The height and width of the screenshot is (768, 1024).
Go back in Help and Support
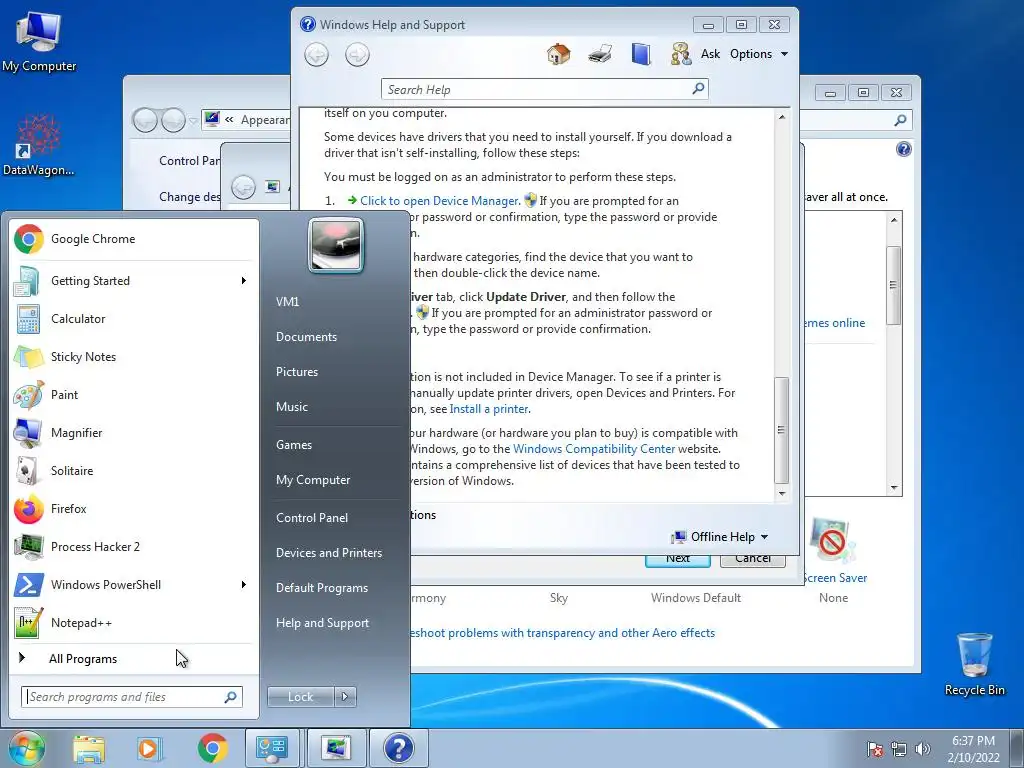317,54
